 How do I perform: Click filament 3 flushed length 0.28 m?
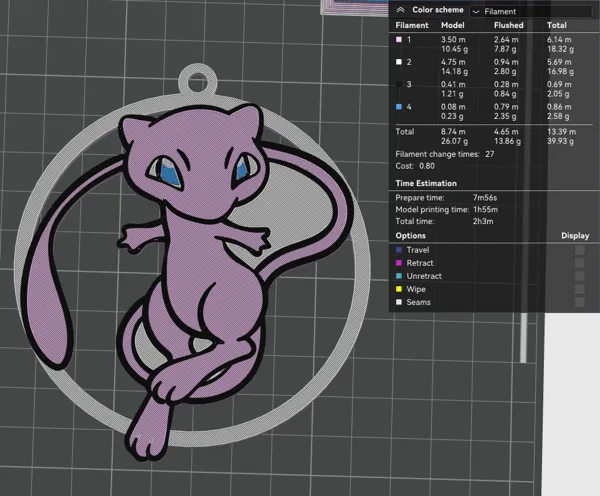506,84
